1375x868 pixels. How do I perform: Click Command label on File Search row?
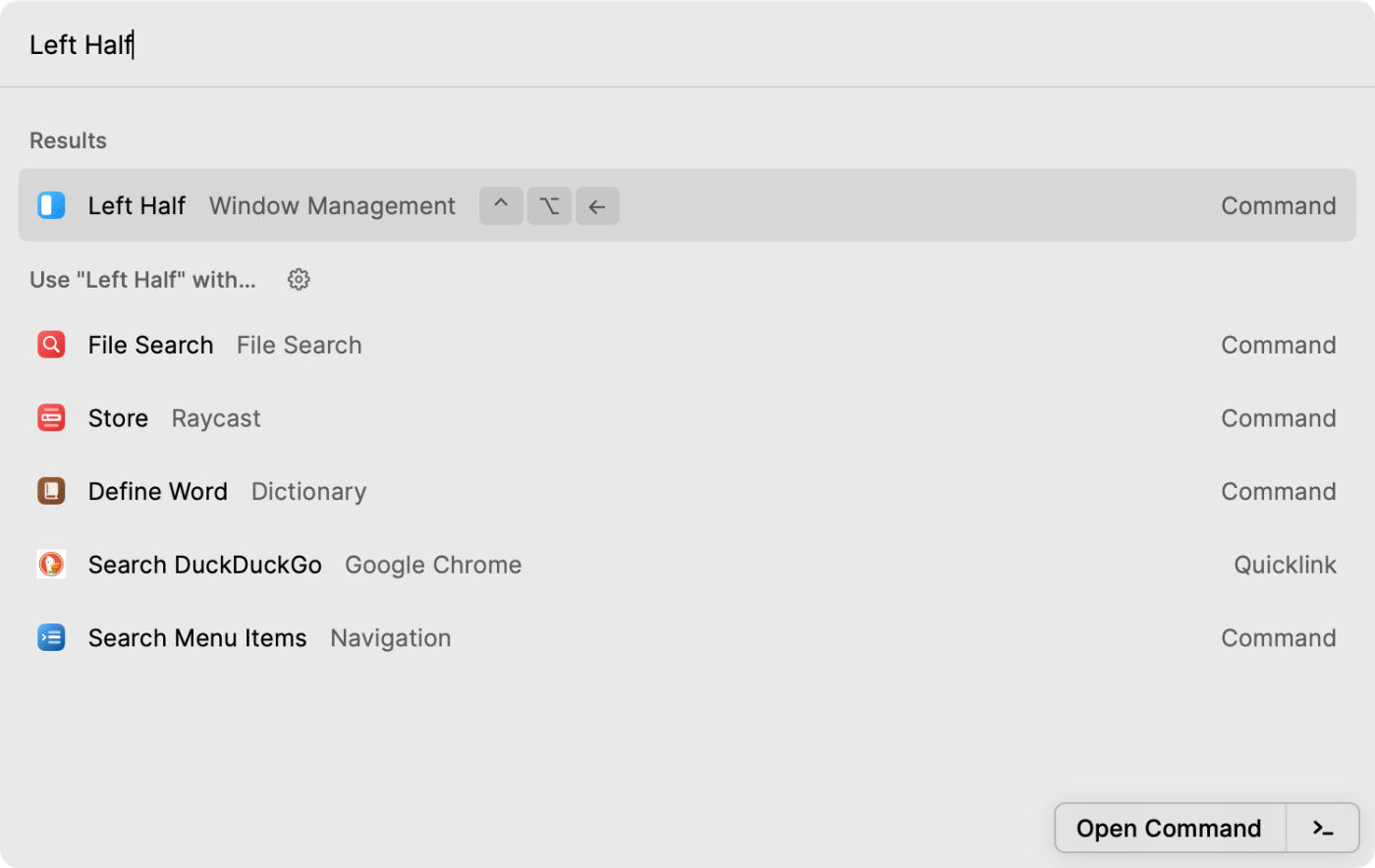pyautogui.click(x=1278, y=346)
